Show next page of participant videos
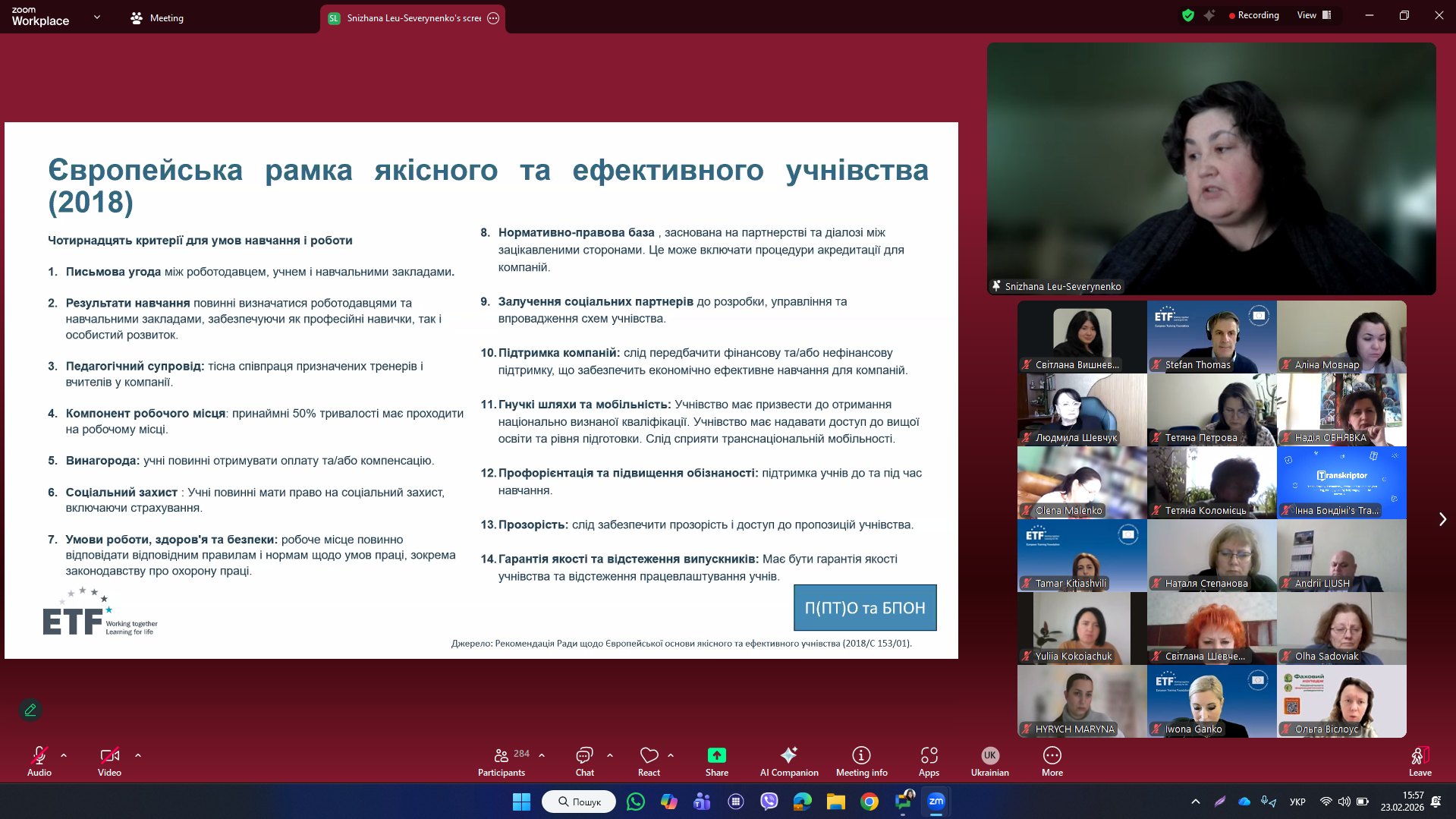The image size is (1456, 819). [1442, 519]
